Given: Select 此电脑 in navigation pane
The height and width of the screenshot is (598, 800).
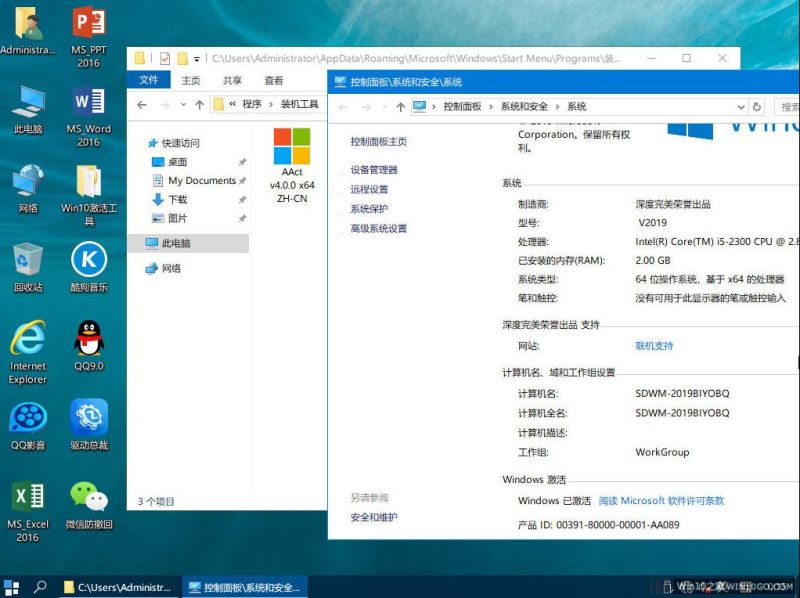Looking at the screenshot, I should pyautogui.click(x=176, y=243).
